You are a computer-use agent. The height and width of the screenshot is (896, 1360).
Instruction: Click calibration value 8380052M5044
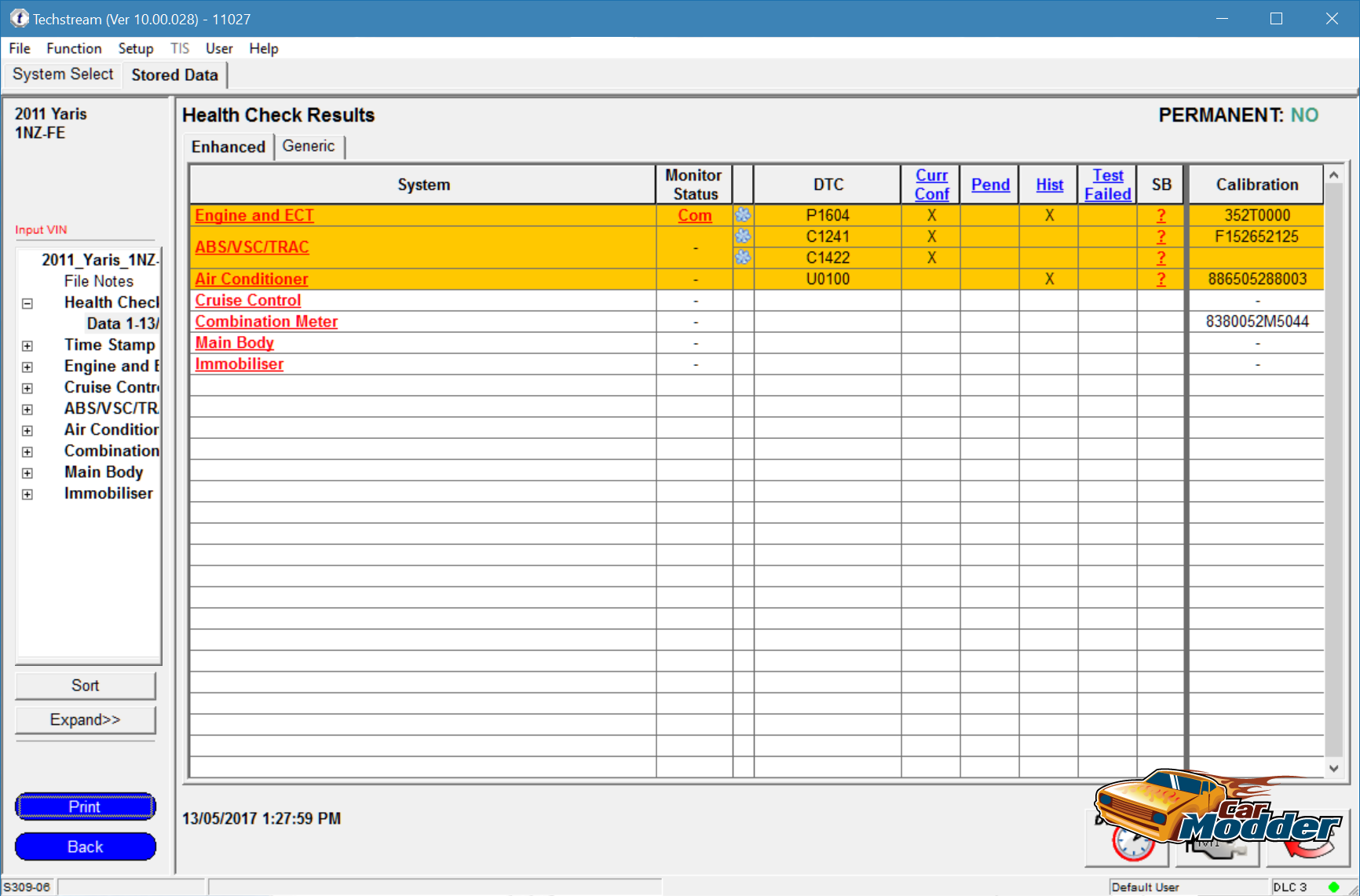(1257, 321)
